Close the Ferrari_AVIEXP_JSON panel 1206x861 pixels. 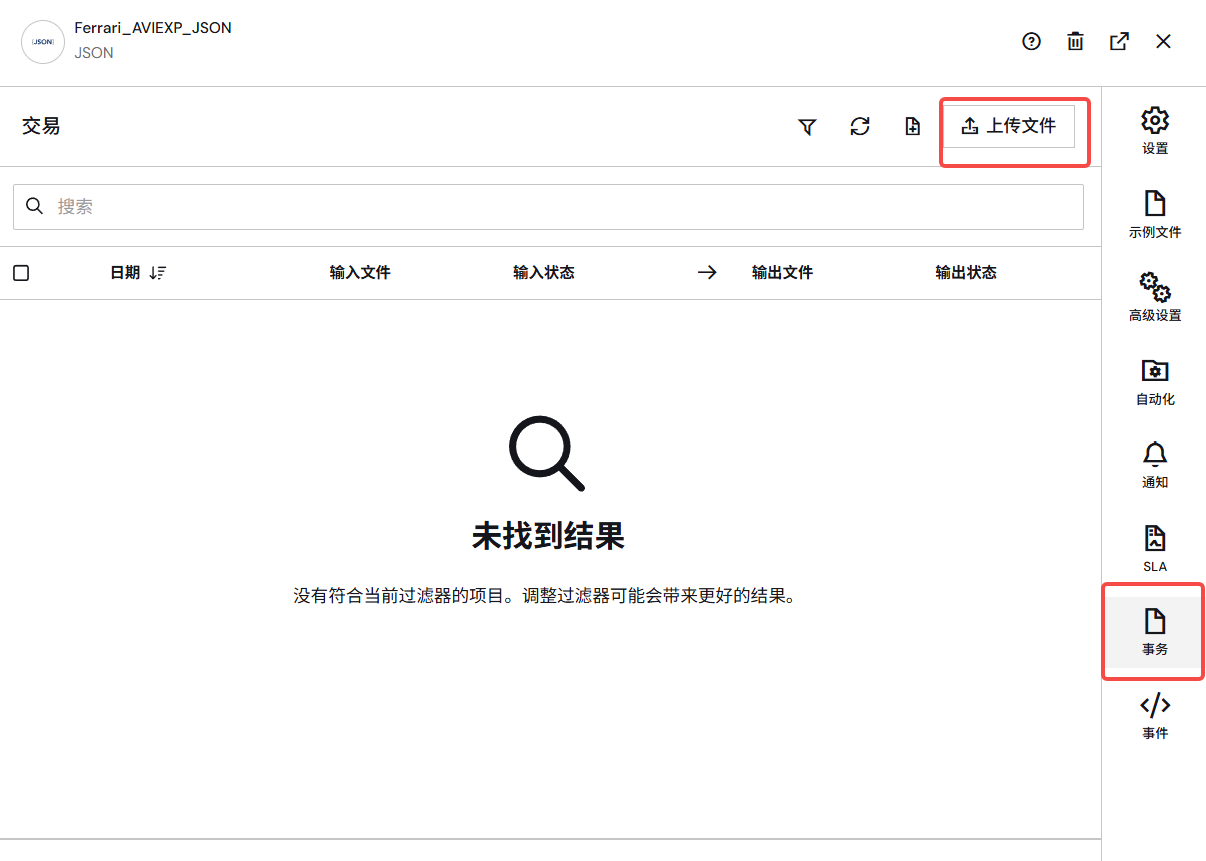click(x=1163, y=41)
